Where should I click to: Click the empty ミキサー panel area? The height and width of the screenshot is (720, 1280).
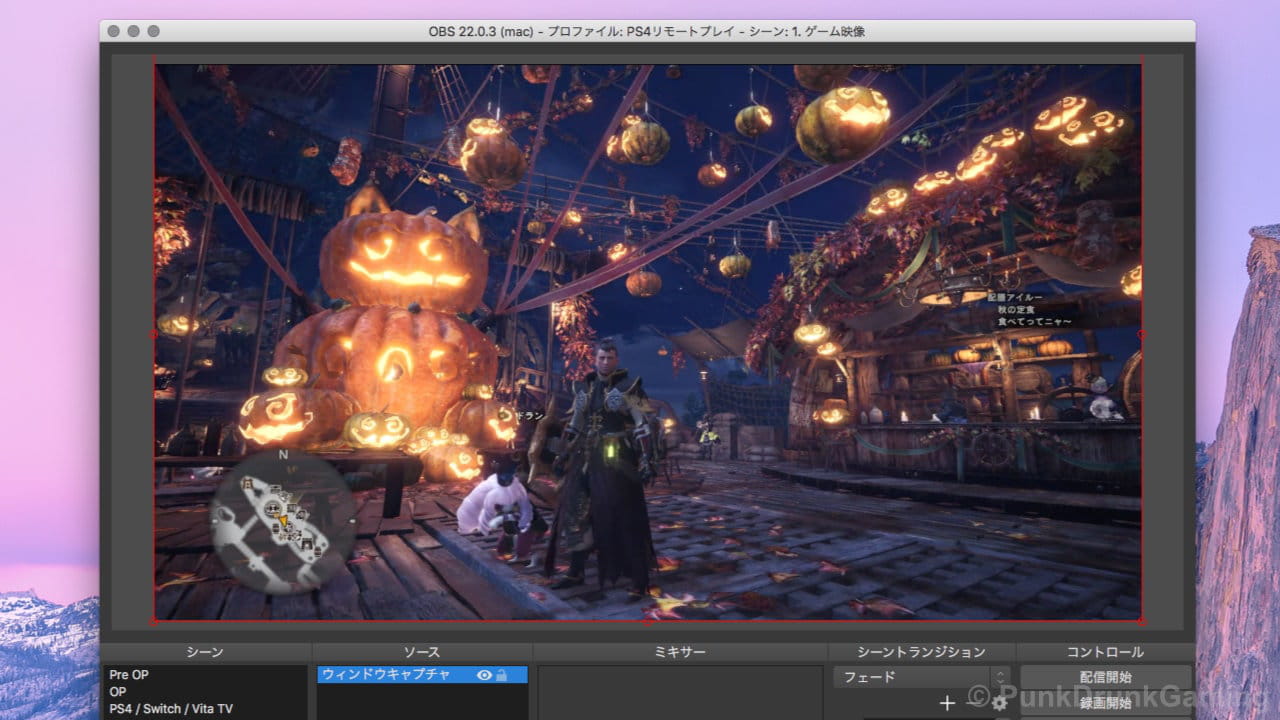pyautogui.click(x=680, y=692)
